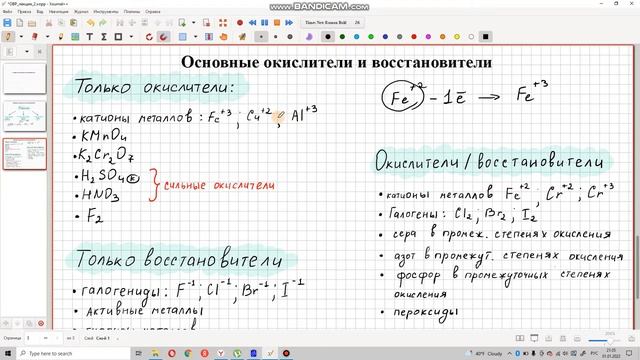This screenshot has height=360, width=640.
Task: Create a new document
Action: point(19,23)
